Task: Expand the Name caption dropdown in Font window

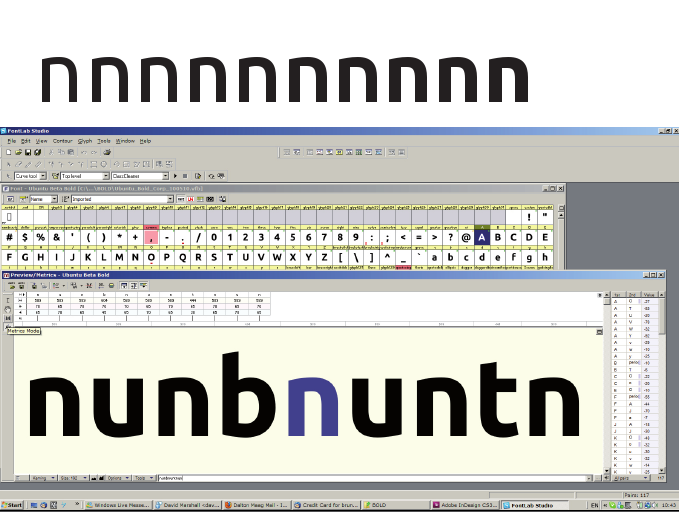Action: (x=54, y=199)
